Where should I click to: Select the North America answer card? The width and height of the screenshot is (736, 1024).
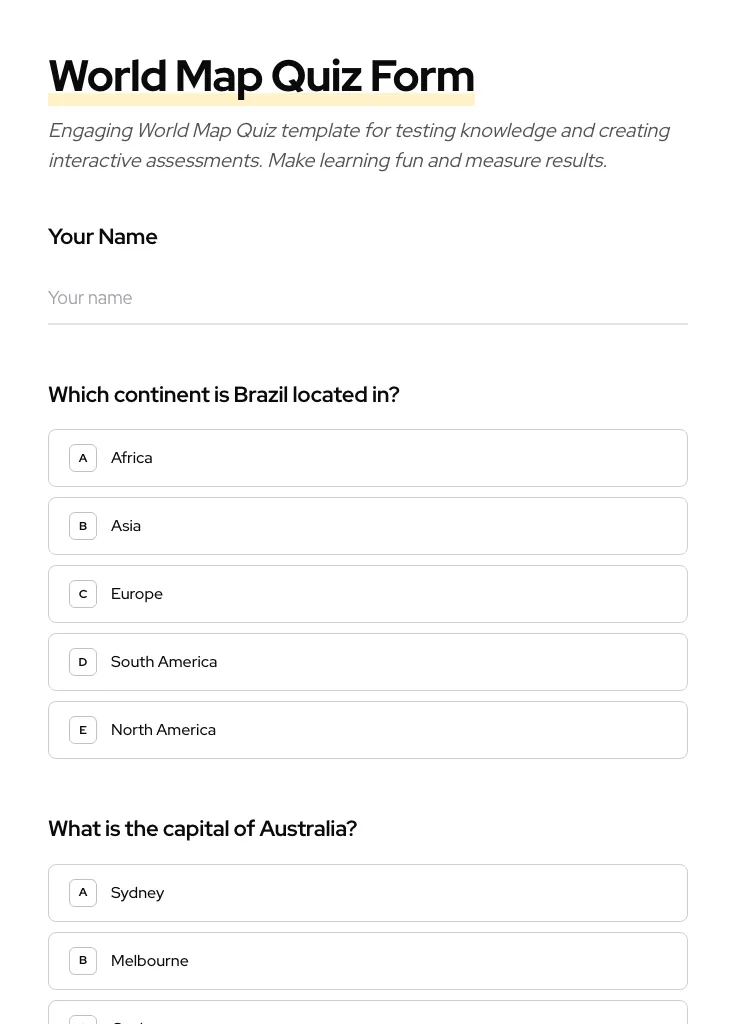click(368, 729)
